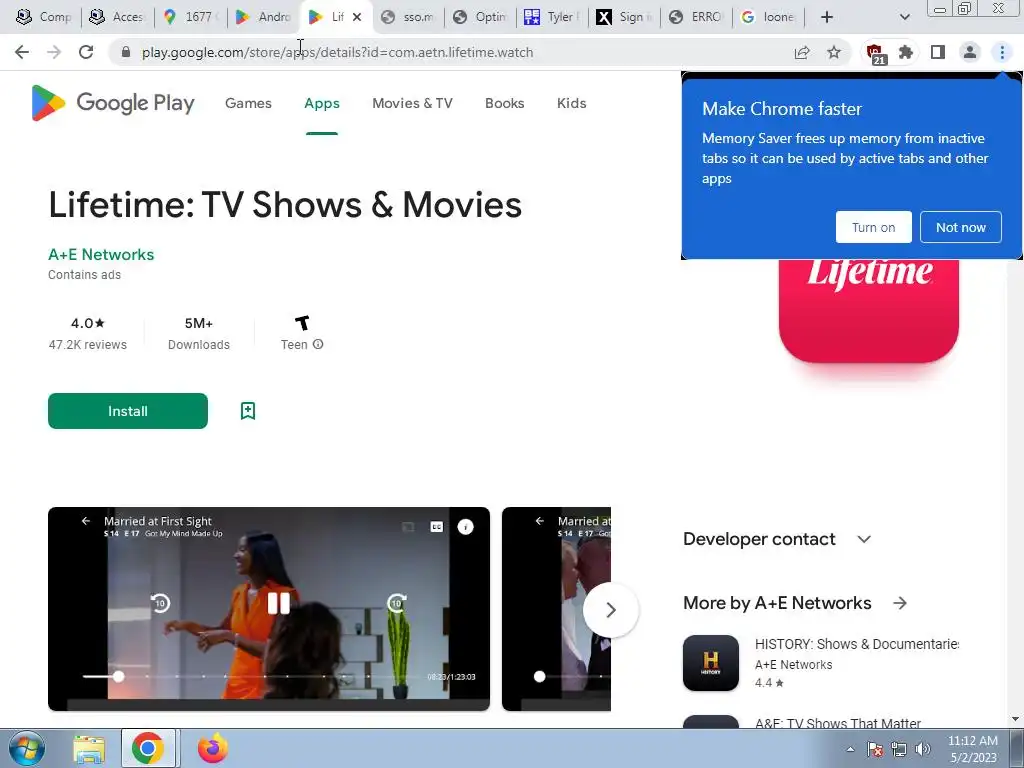Image resolution: width=1024 pixels, height=768 pixels.
Task: Click the playback progress knob in first screenshot
Action: tap(118, 677)
